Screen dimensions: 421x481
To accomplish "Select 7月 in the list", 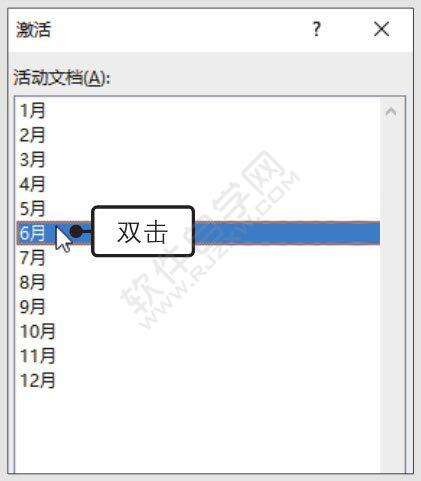I will tap(198, 258).
